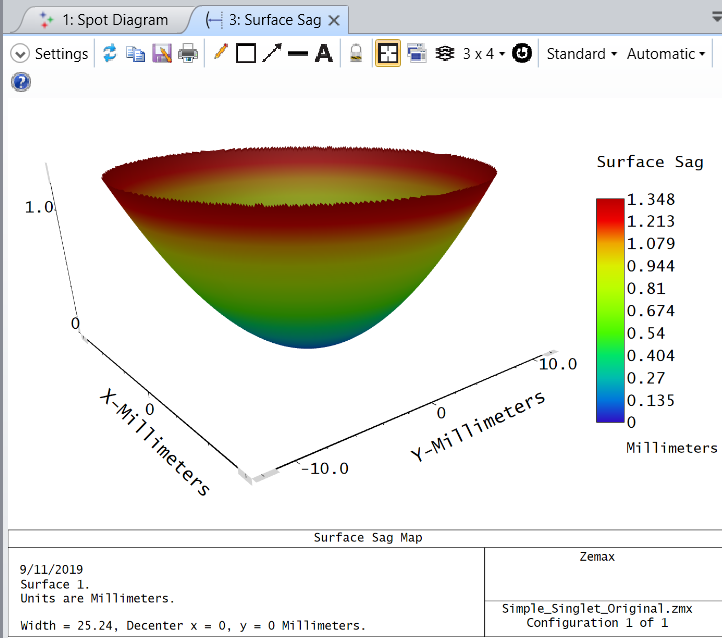Choose the line drawing tool
This screenshot has width=722, height=638.
point(298,53)
